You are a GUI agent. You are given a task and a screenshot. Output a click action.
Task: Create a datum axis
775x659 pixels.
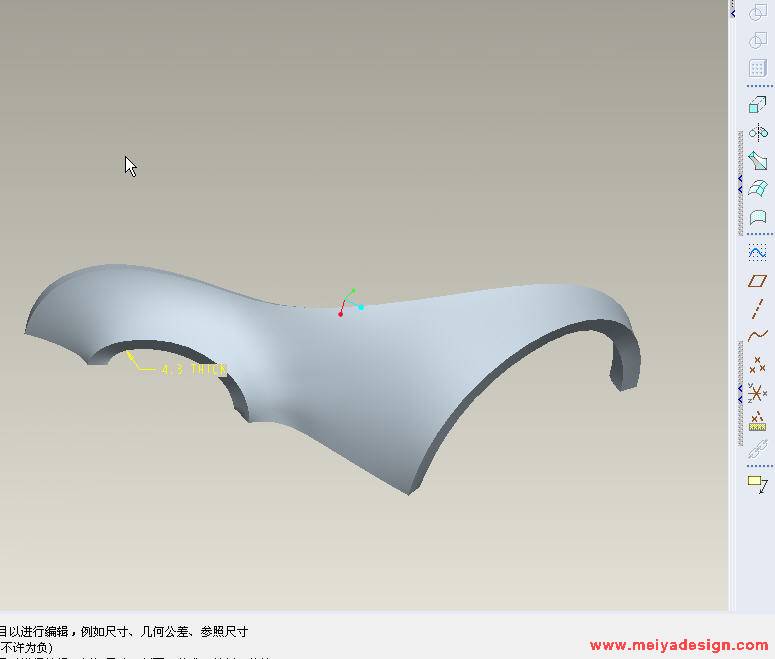pyautogui.click(x=758, y=308)
